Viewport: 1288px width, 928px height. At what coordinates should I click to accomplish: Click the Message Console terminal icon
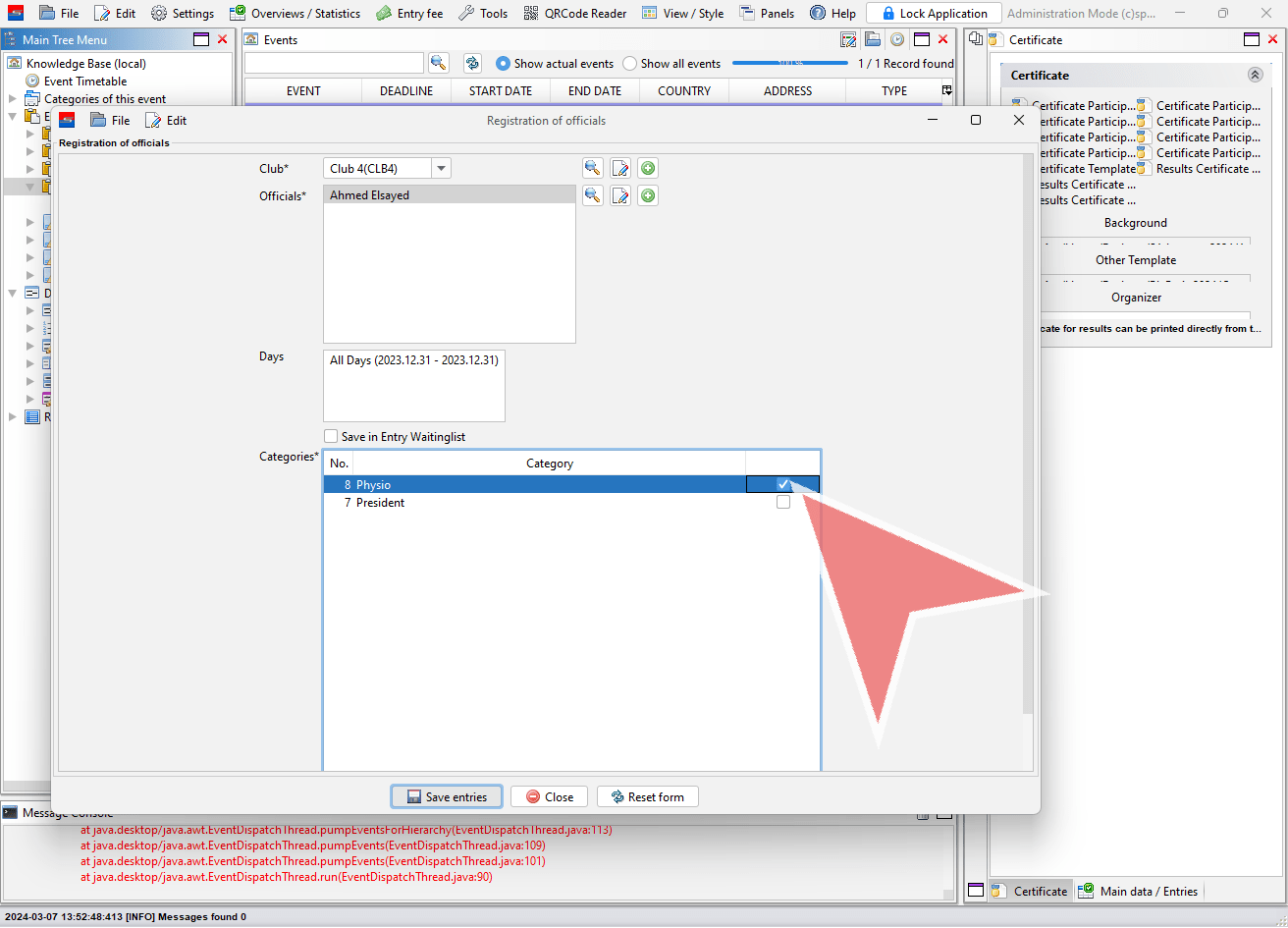pyautogui.click(x=10, y=813)
